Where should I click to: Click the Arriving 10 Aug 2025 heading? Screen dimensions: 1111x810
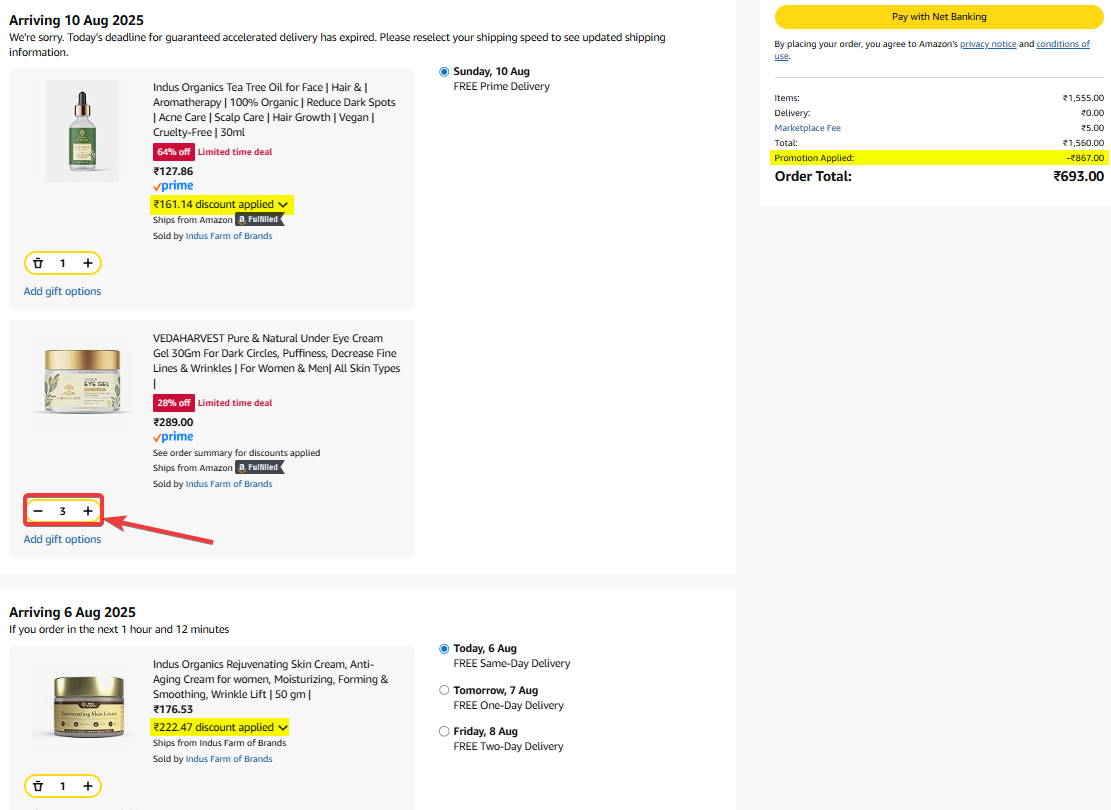[76, 21]
